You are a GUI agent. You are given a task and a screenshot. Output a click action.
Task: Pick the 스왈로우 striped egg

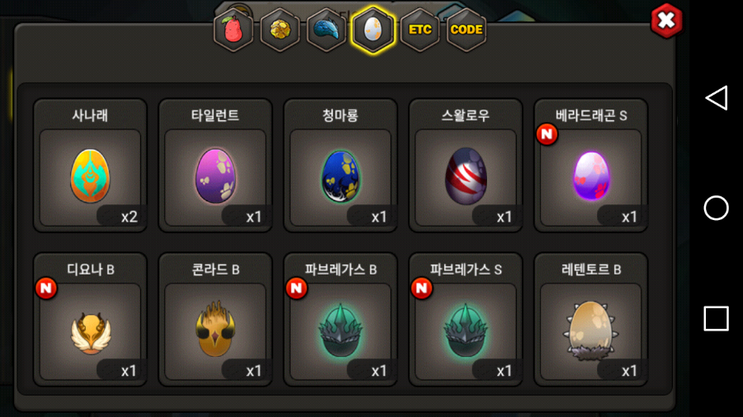pyautogui.click(x=465, y=165)
